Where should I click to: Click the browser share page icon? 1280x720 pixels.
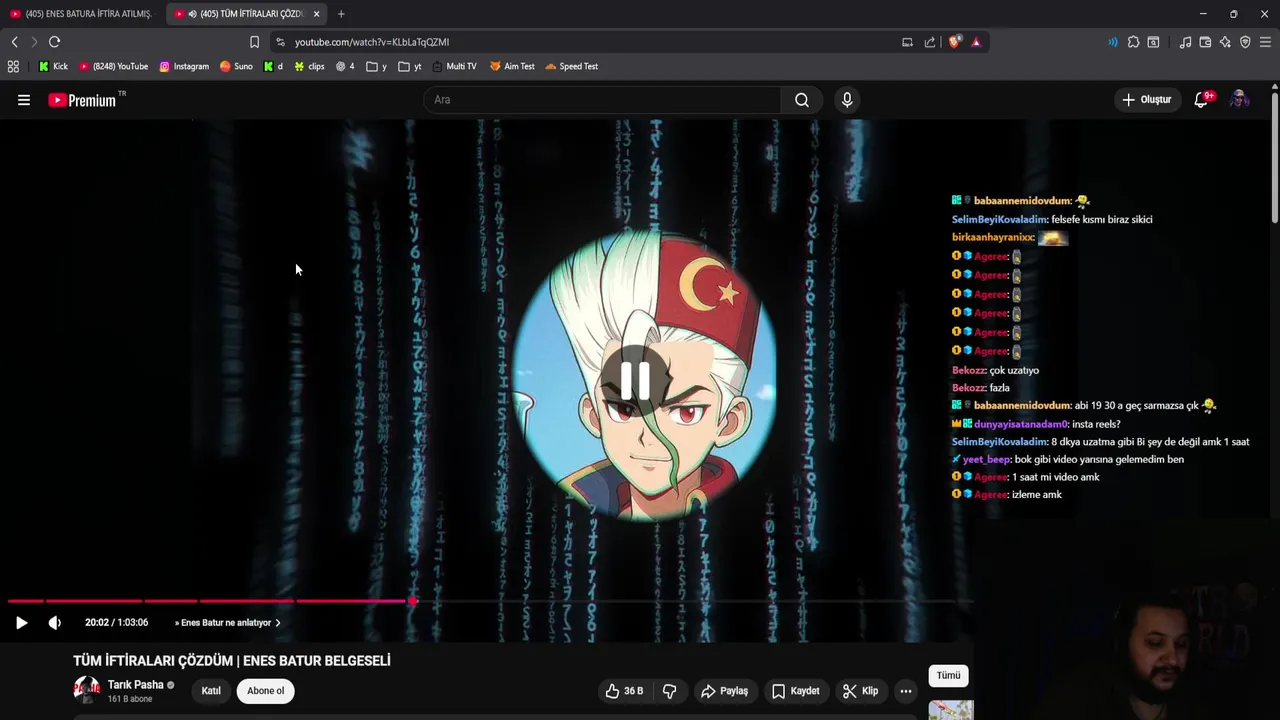pyautogui.click(x=930, y=42)
